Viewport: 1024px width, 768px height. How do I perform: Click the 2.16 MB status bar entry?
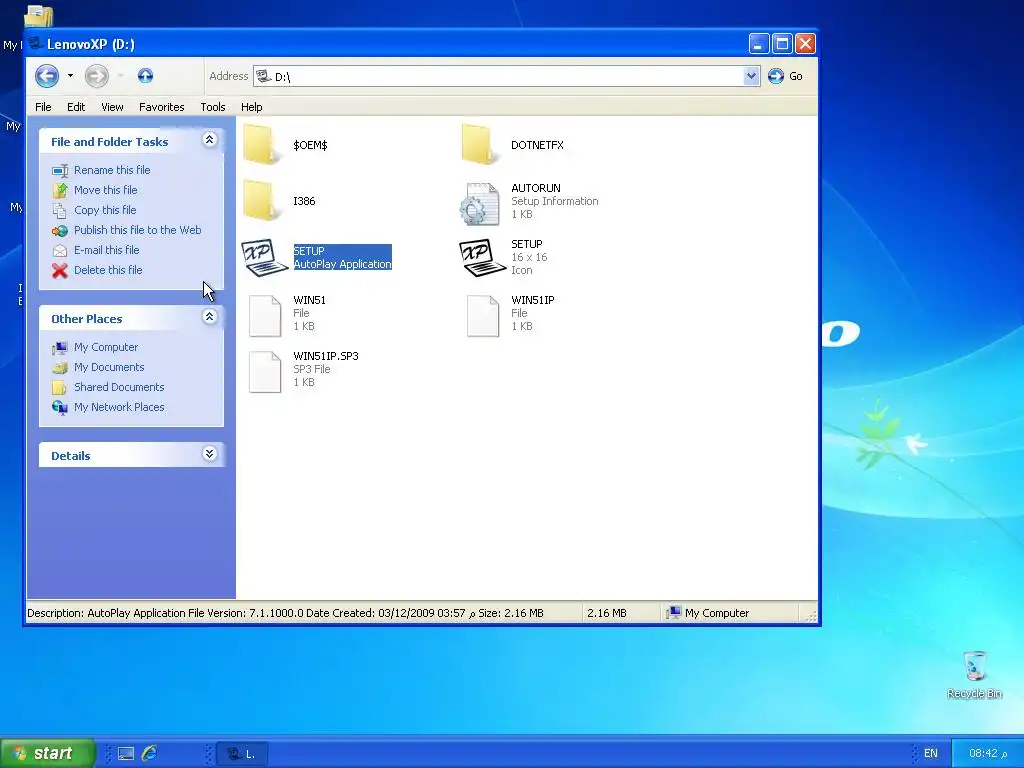click(607, 613)
